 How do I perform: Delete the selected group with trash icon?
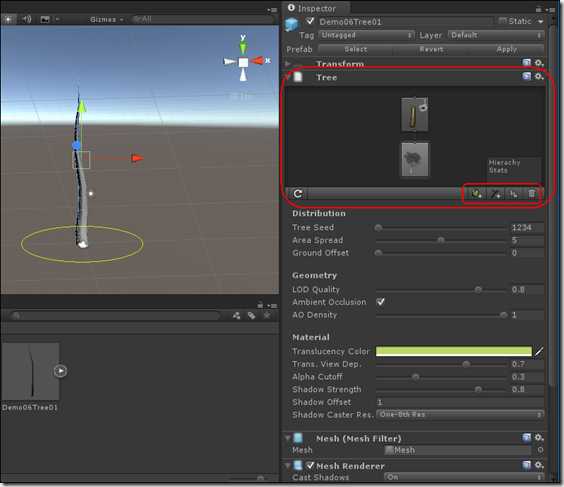pyautogui.click(x=532, y=194)
